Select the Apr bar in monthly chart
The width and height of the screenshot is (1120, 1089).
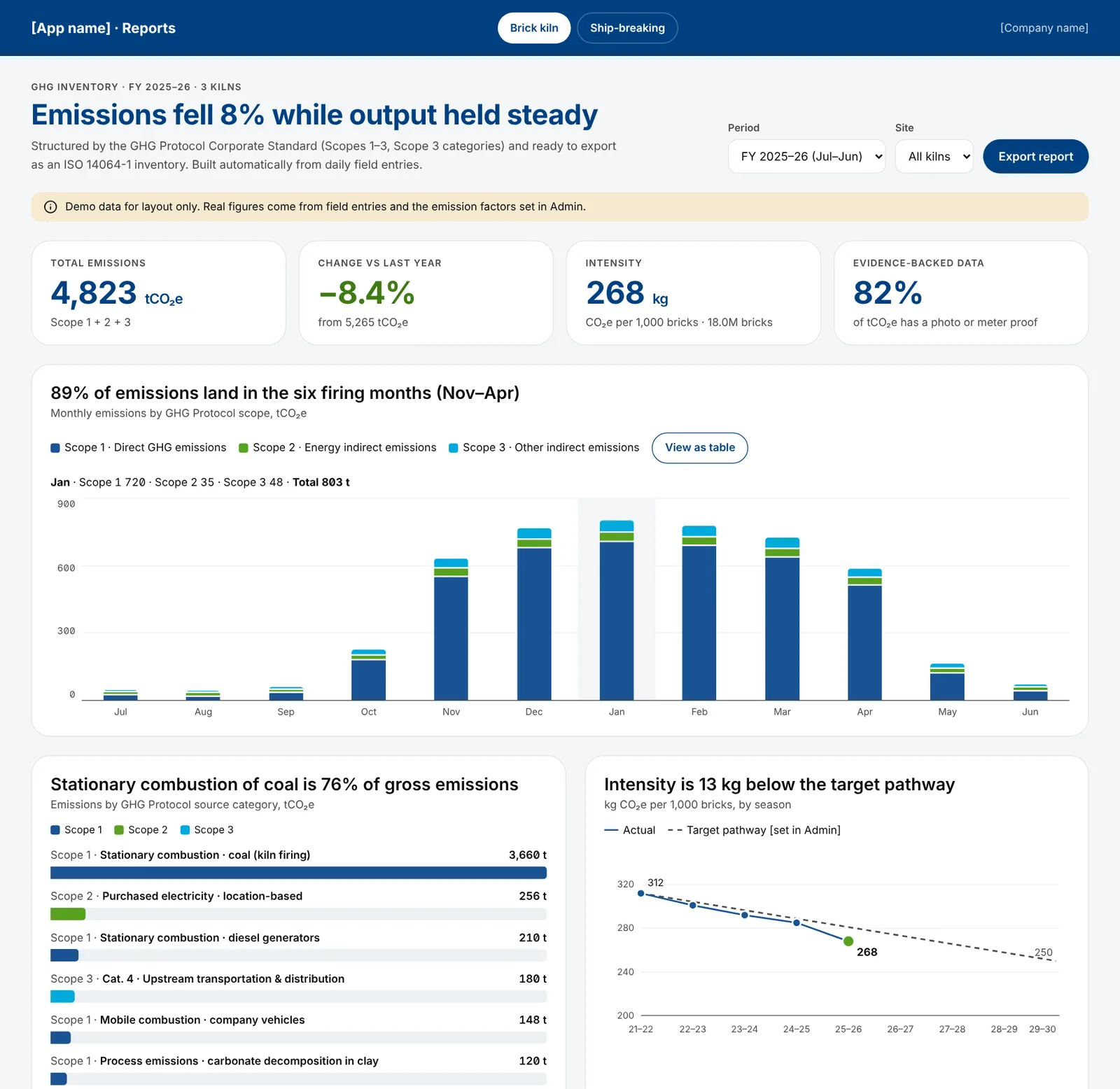864,634
